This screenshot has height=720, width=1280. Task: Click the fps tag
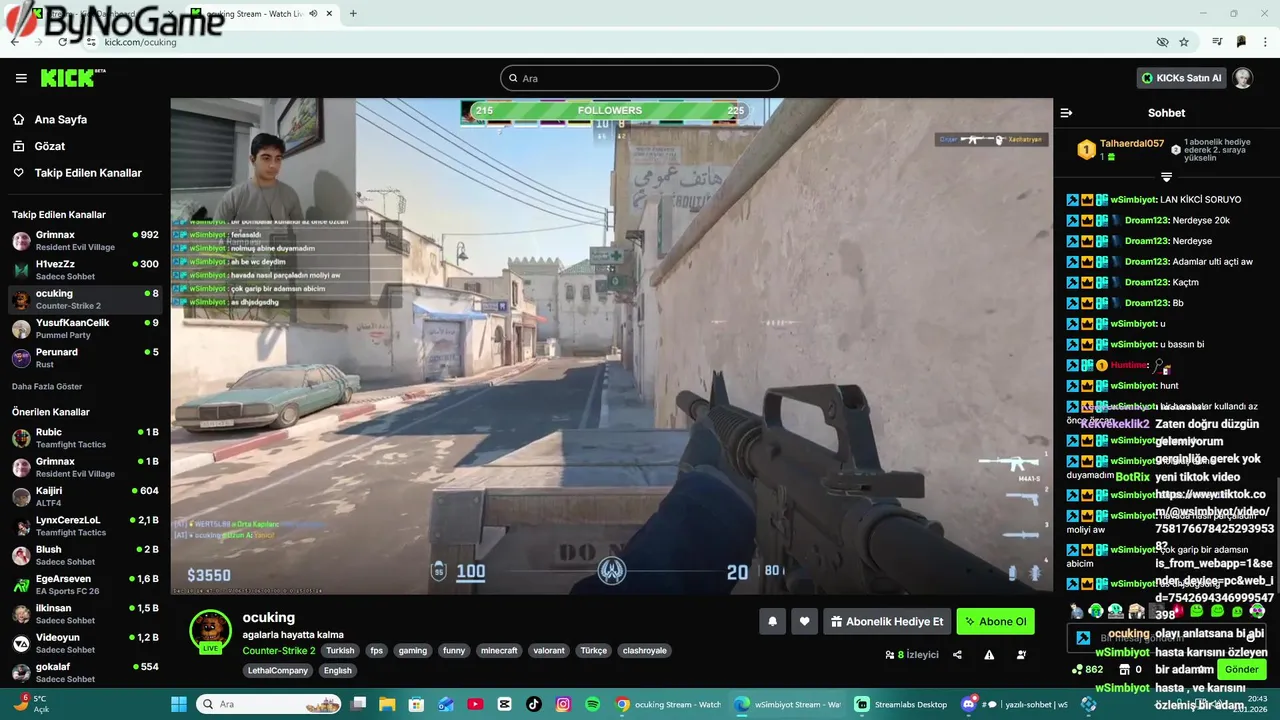click(x=377, y=650)
